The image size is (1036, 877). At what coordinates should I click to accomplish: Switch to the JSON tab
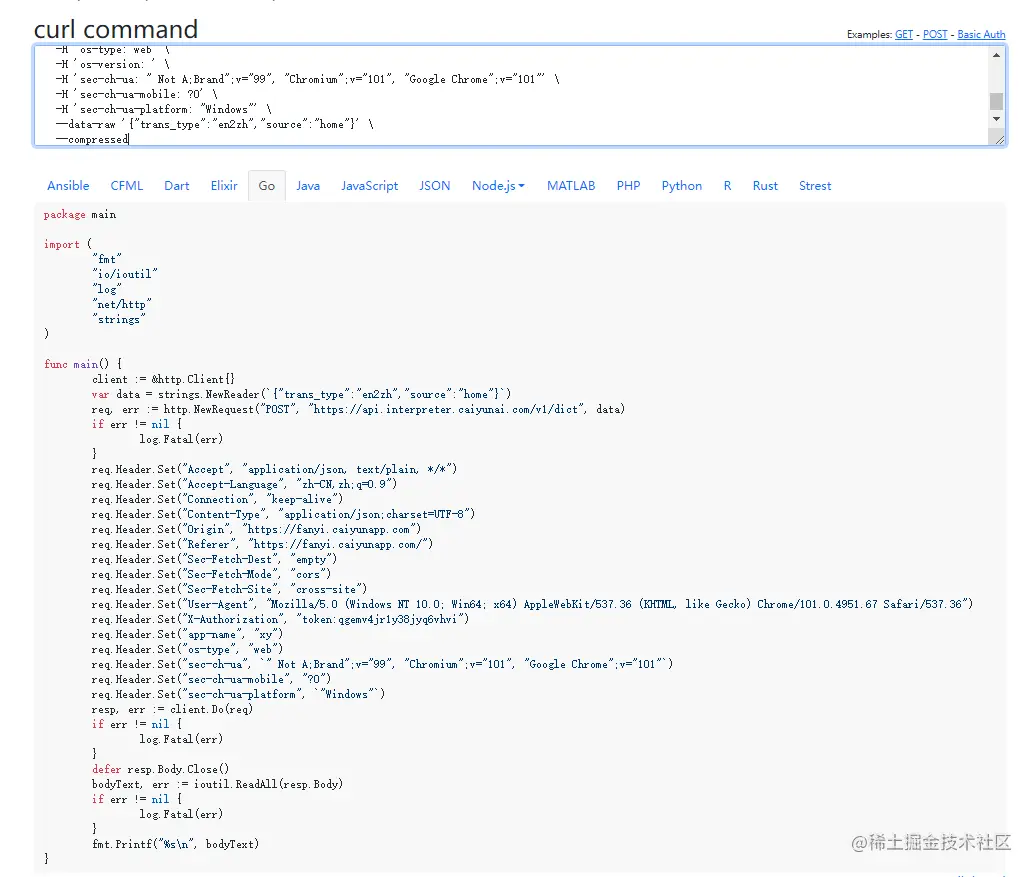pyautogui.click(x=435, y=186)
